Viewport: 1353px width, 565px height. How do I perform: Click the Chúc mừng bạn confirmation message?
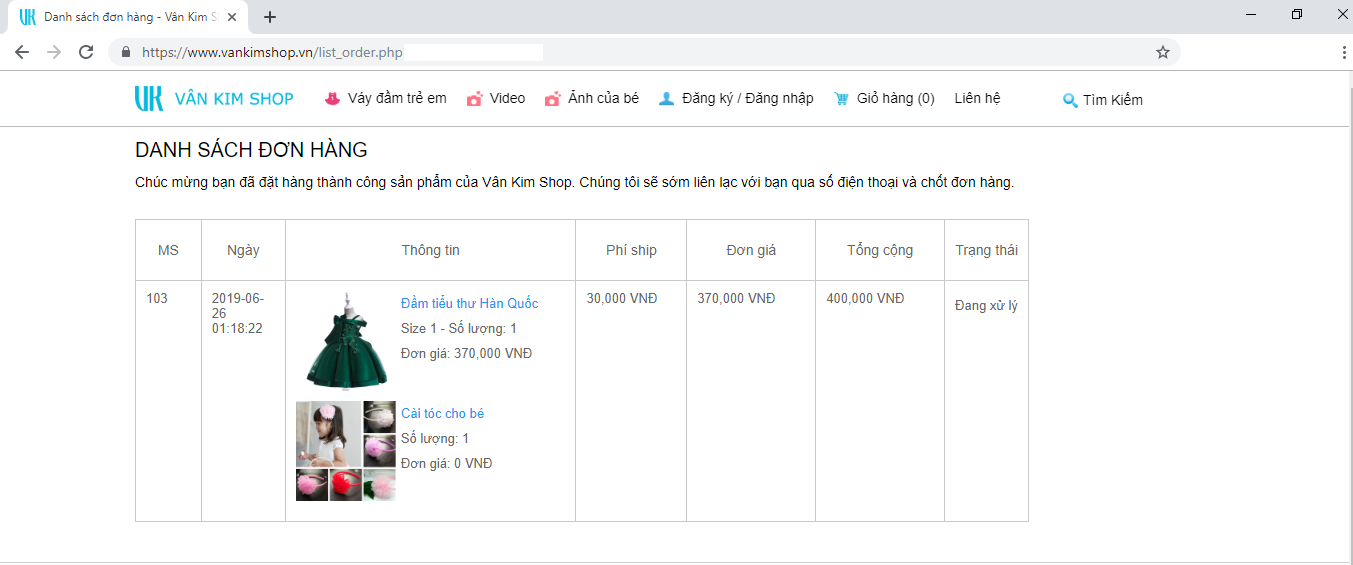(574, 182)
